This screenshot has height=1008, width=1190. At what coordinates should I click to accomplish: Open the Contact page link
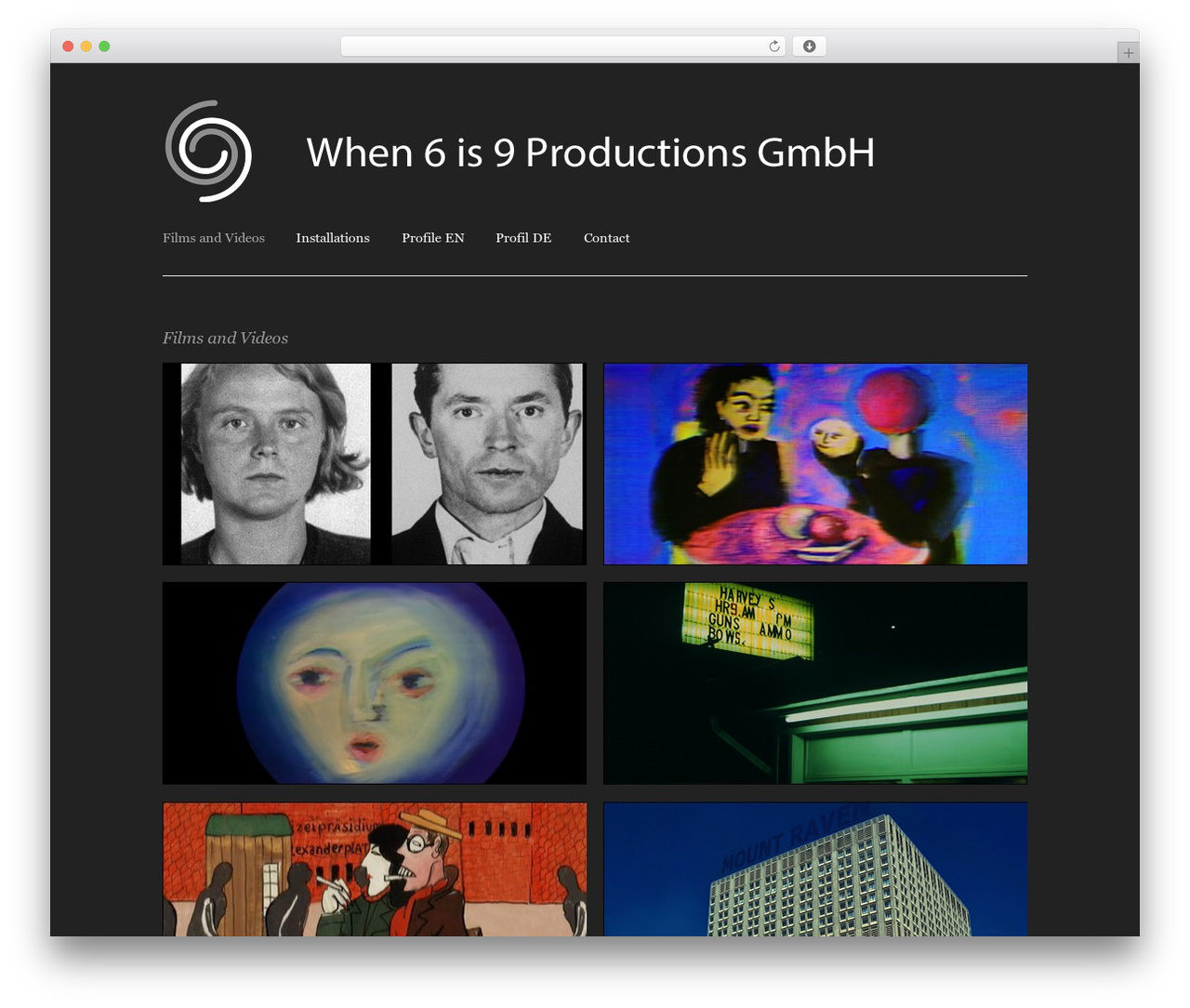click(606, 238)
